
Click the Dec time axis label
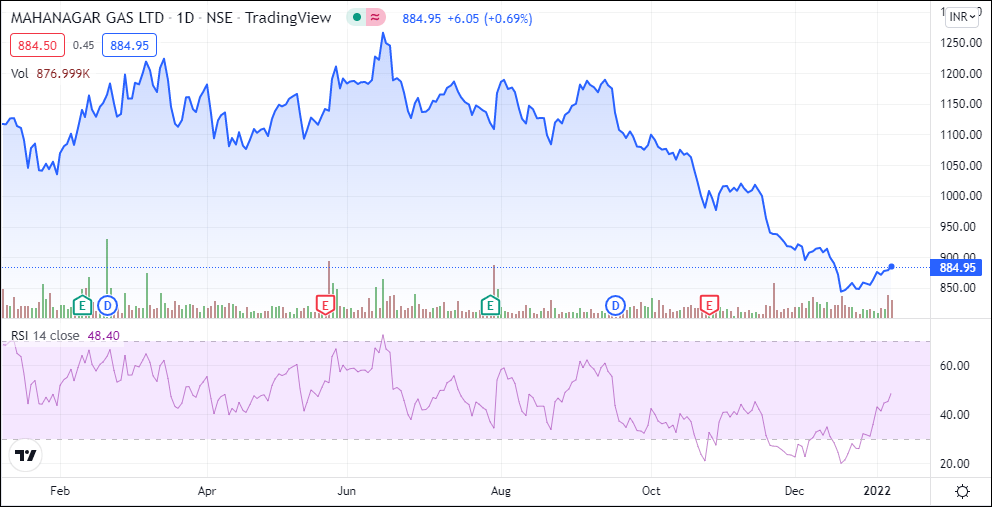click(795, 491)
